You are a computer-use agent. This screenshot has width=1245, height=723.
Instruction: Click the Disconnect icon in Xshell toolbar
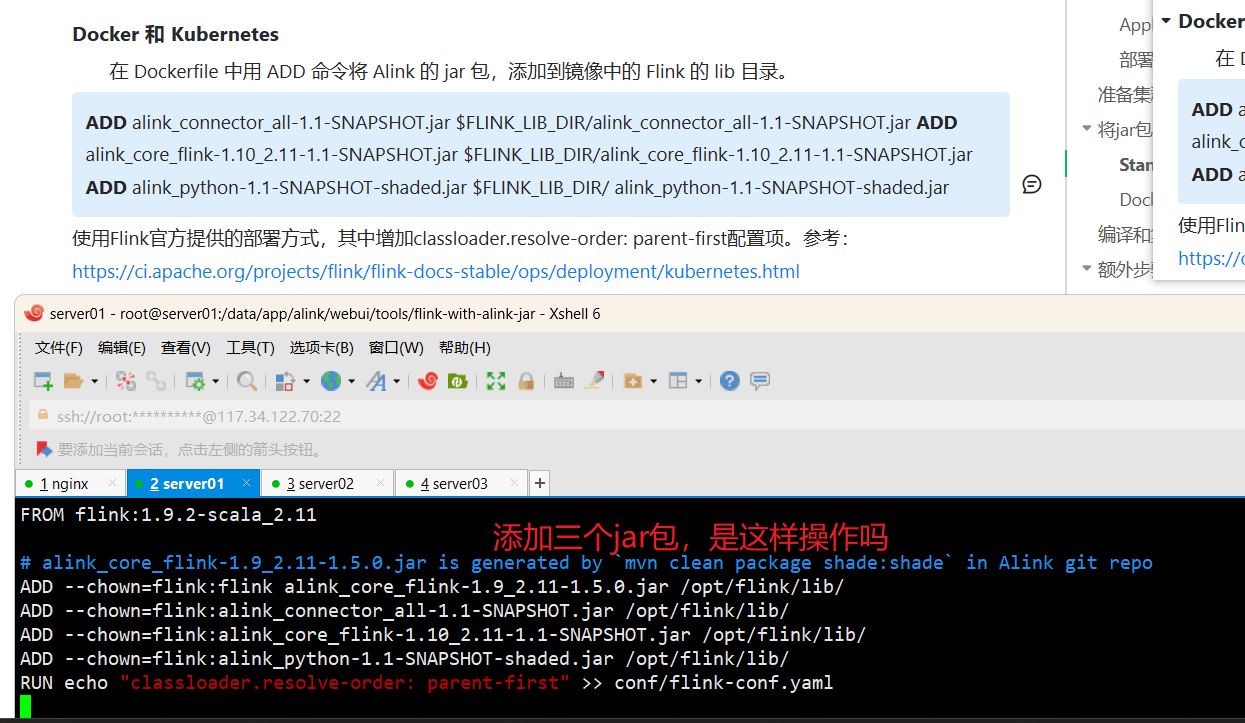pos(126,381)
